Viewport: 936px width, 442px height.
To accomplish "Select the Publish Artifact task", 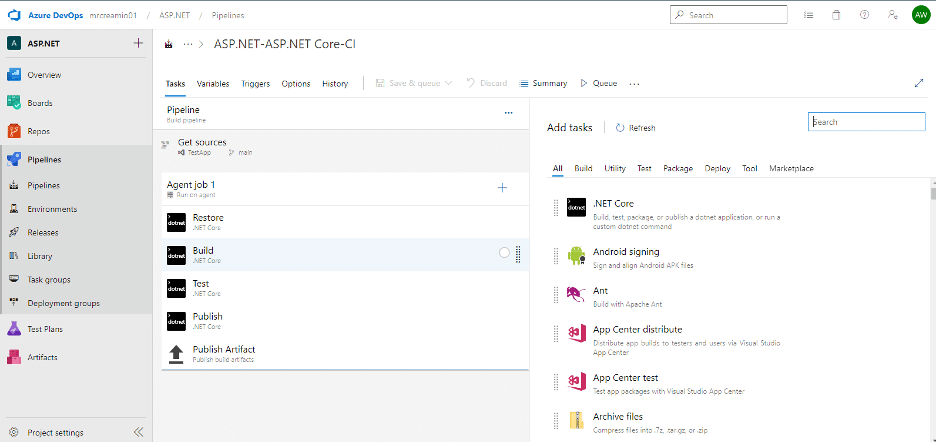I will pyautogui.click(x=346, y=354).
